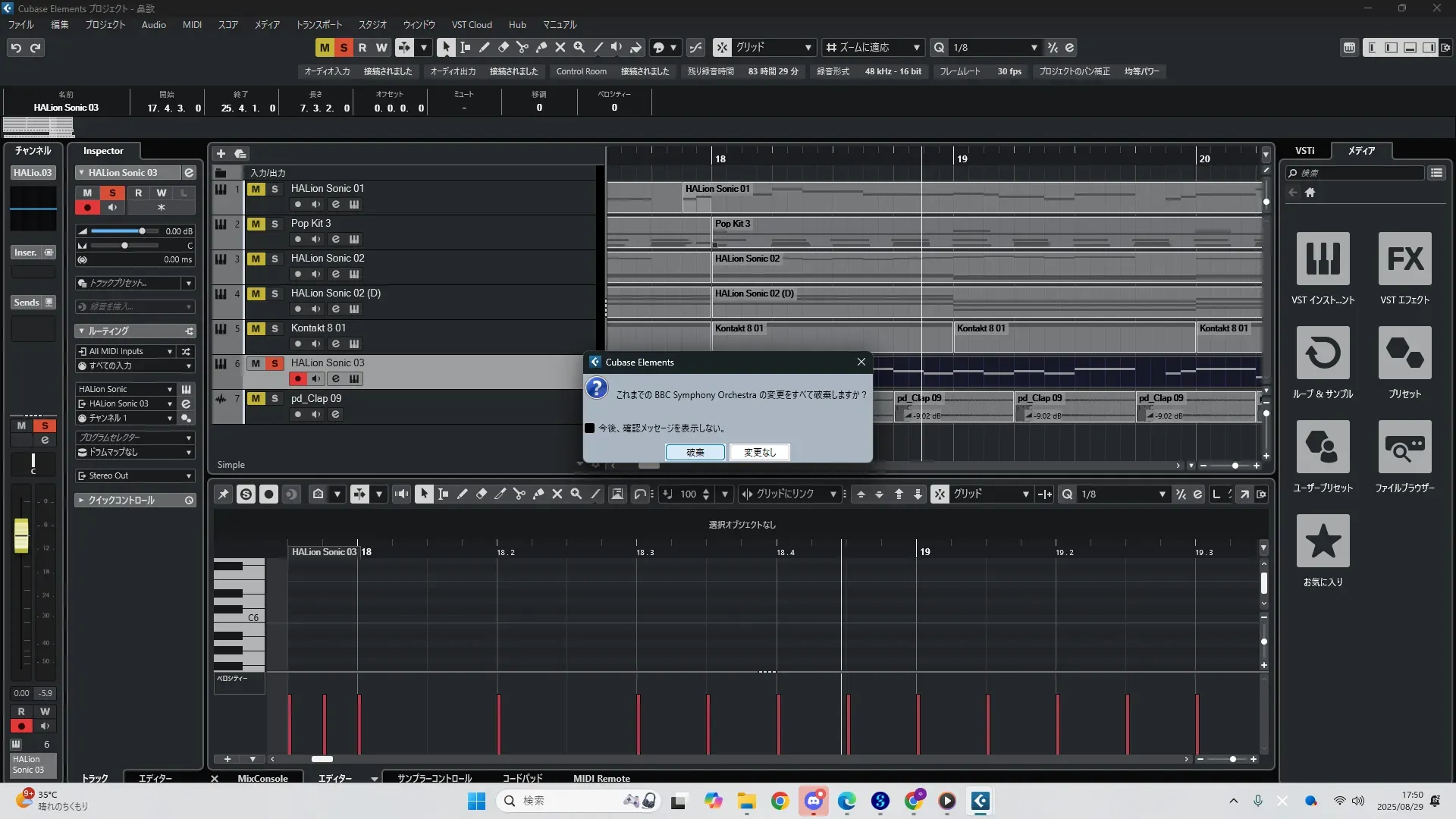Check the don't show confirmation again checkbox
This screenshot has width=1456, height=819.
coord(590,428)
